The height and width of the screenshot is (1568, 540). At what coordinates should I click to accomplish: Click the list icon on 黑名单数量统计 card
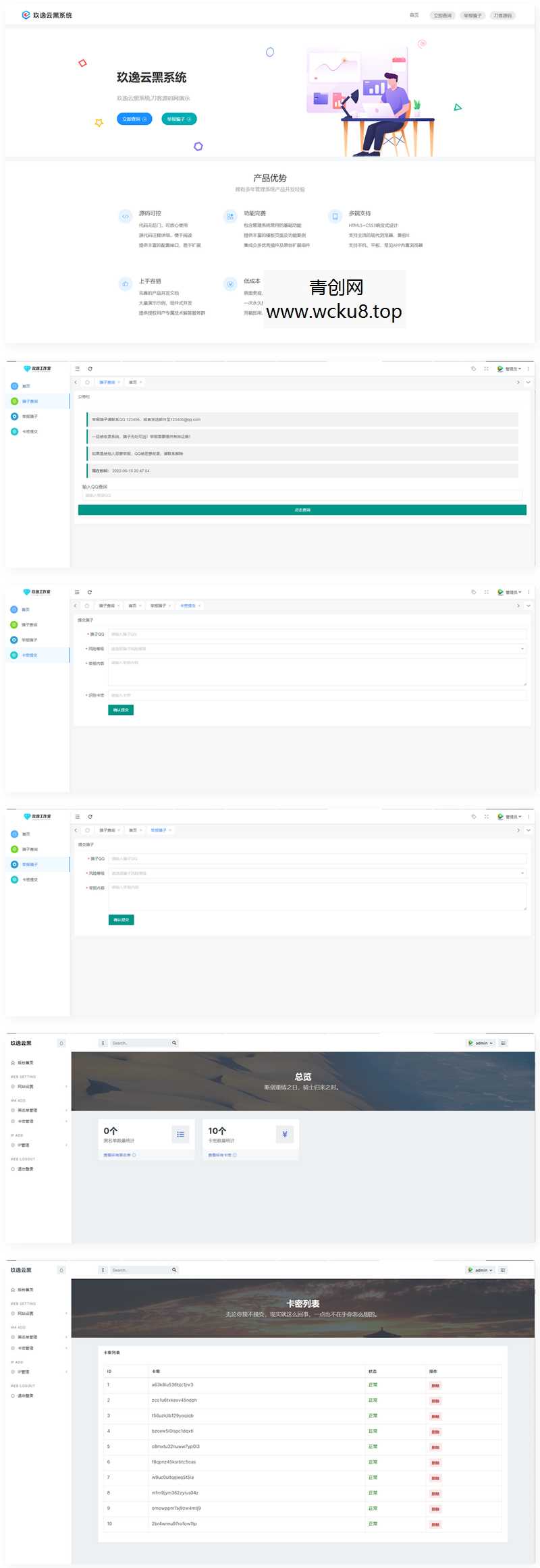click(180, 1134)
